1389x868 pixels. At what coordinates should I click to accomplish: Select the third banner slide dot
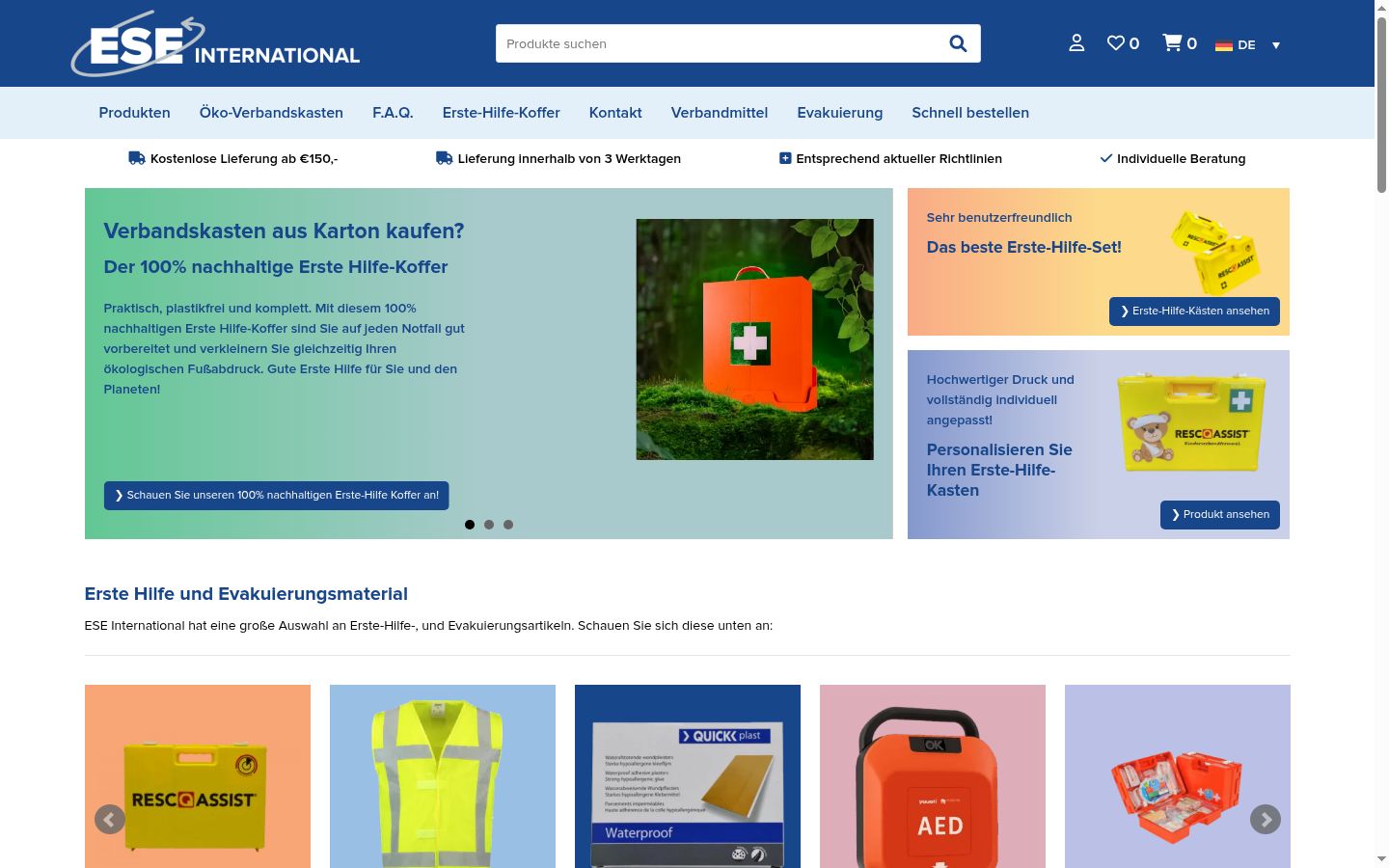point(508,525)
